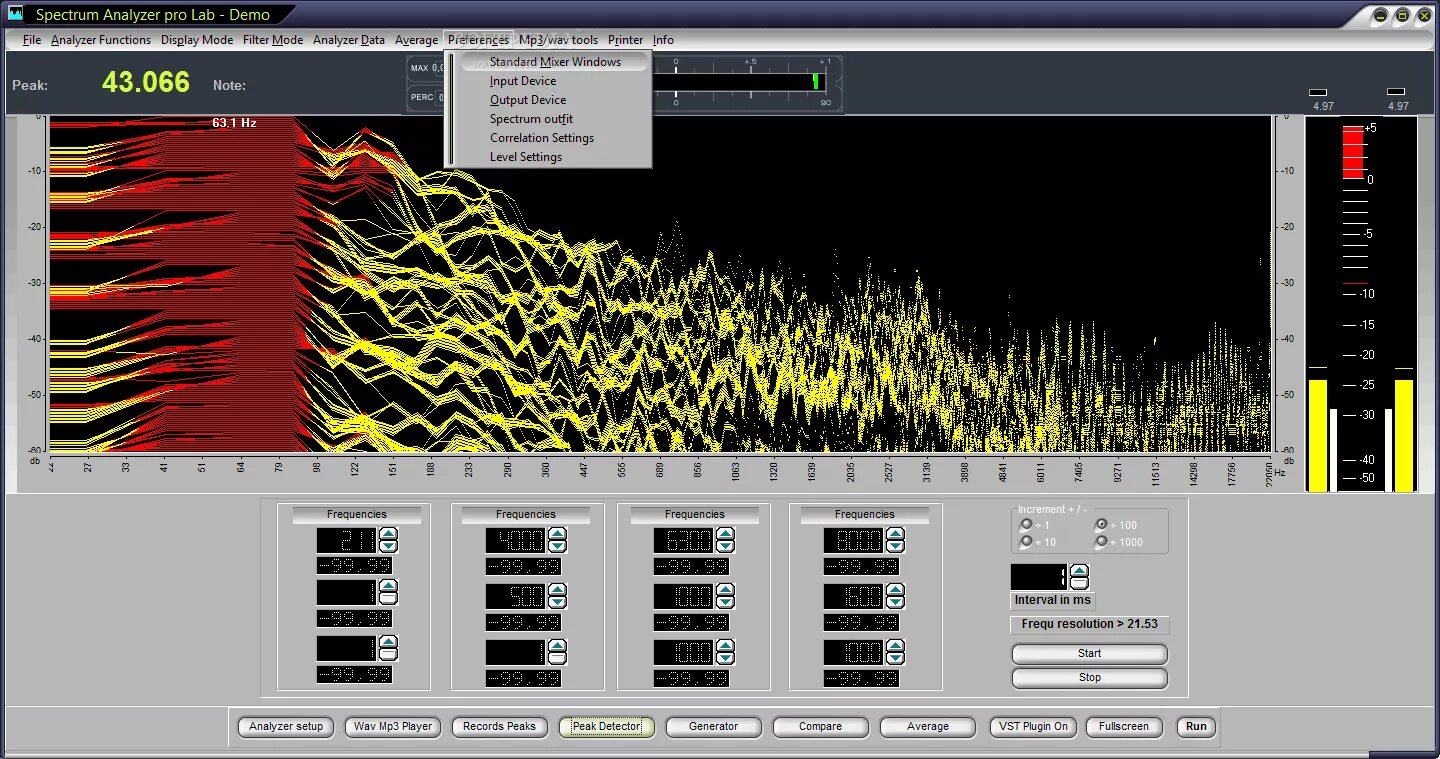
Task: Expand the Filter Mode menu
Action: [273, 40]
